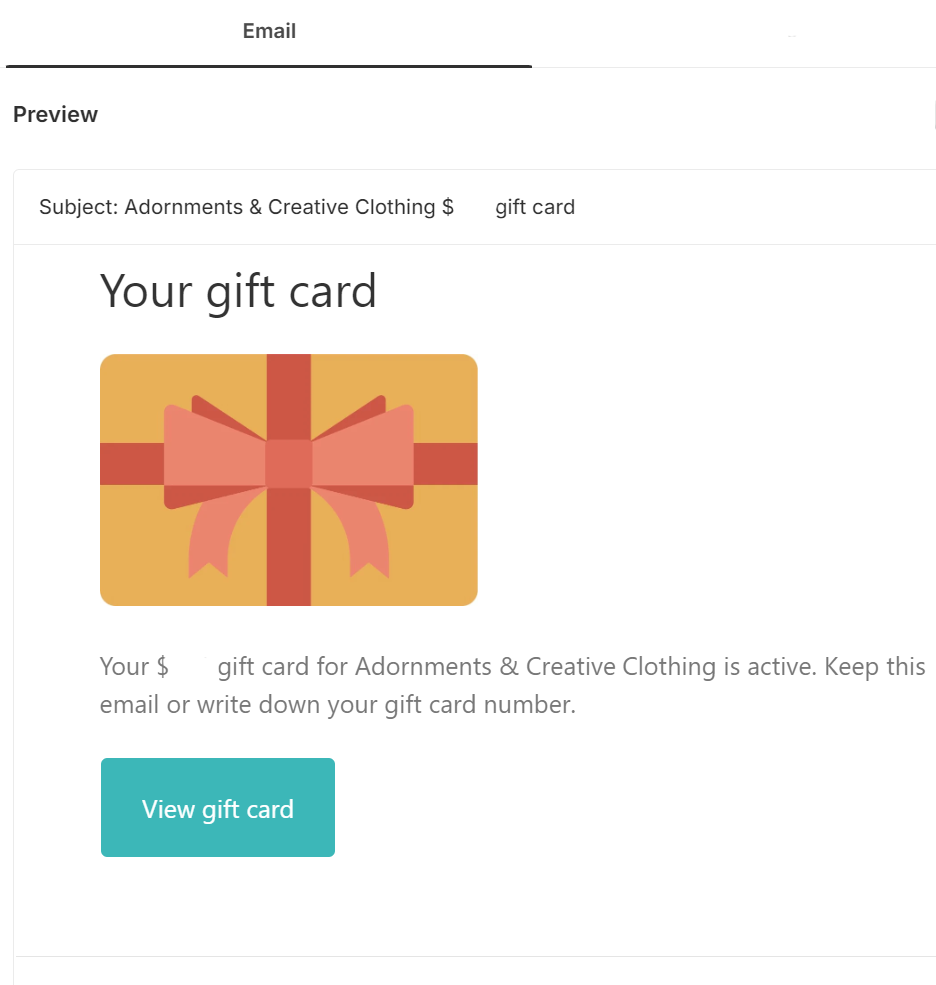Click the word Subject in the subject line
Screen dimensions: 936x985
pyautogui.click(x=76, y=208)
